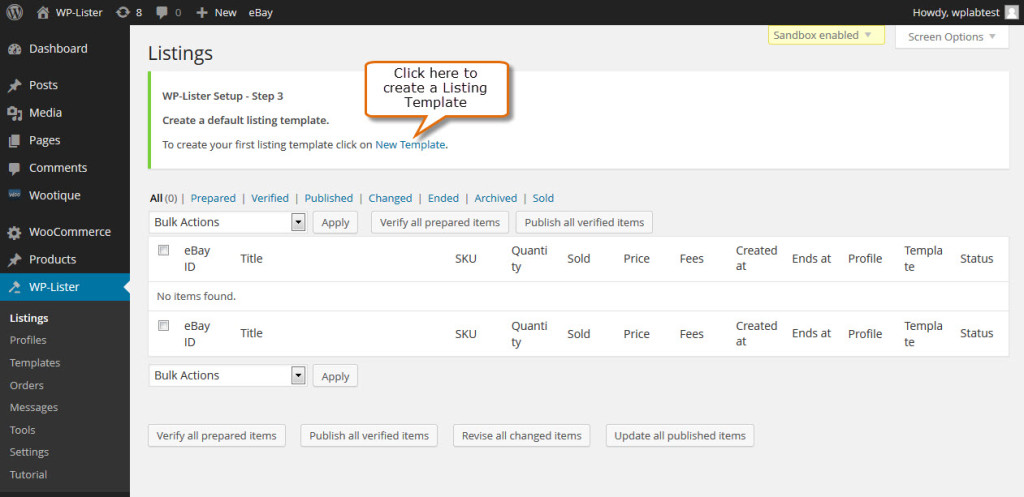Viewport: 1024px width, 497px height.
Task: Click the Status column header in top row
Action: (976, 259)
